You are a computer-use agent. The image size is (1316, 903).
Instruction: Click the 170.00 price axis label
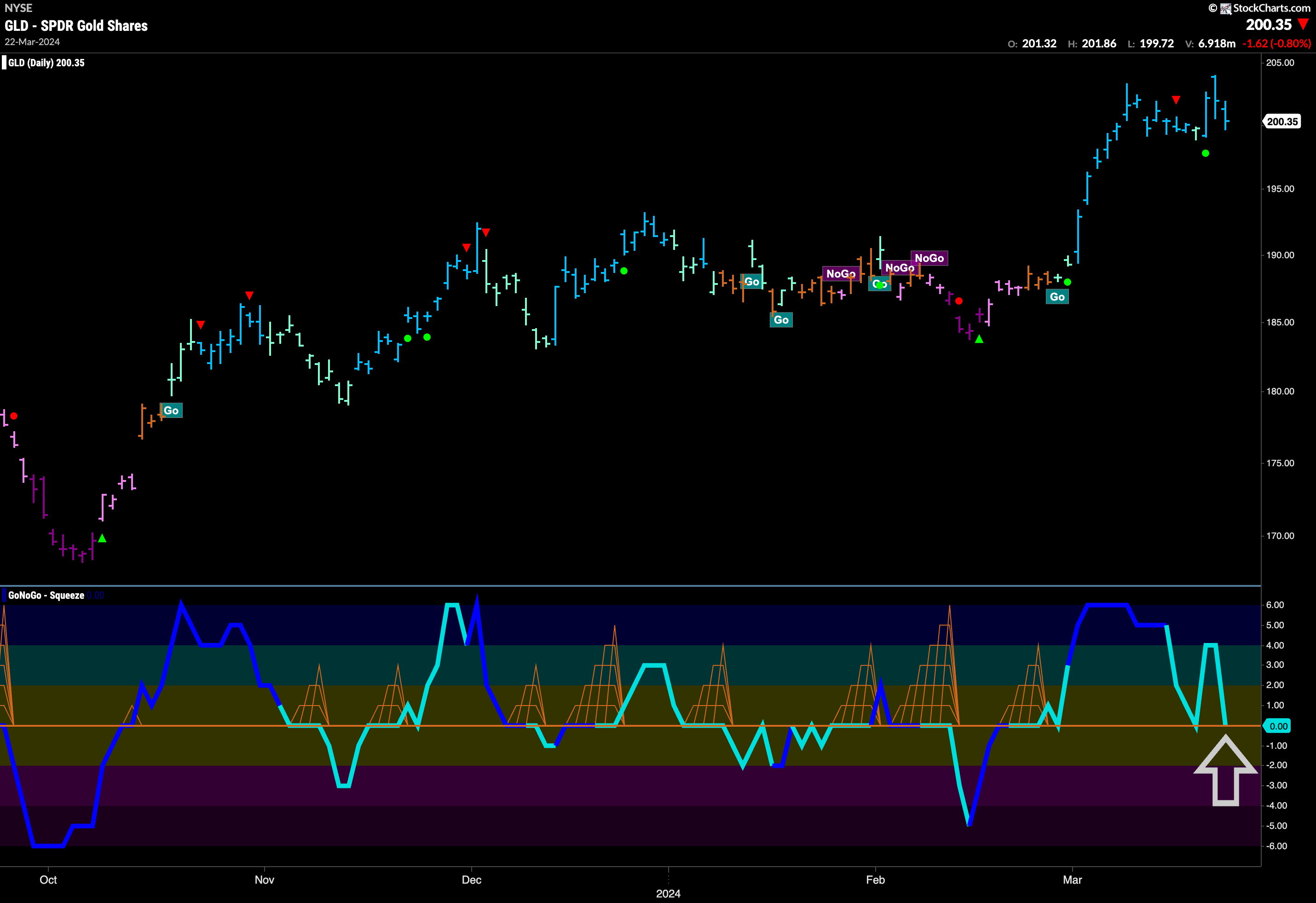(1280, 536)
